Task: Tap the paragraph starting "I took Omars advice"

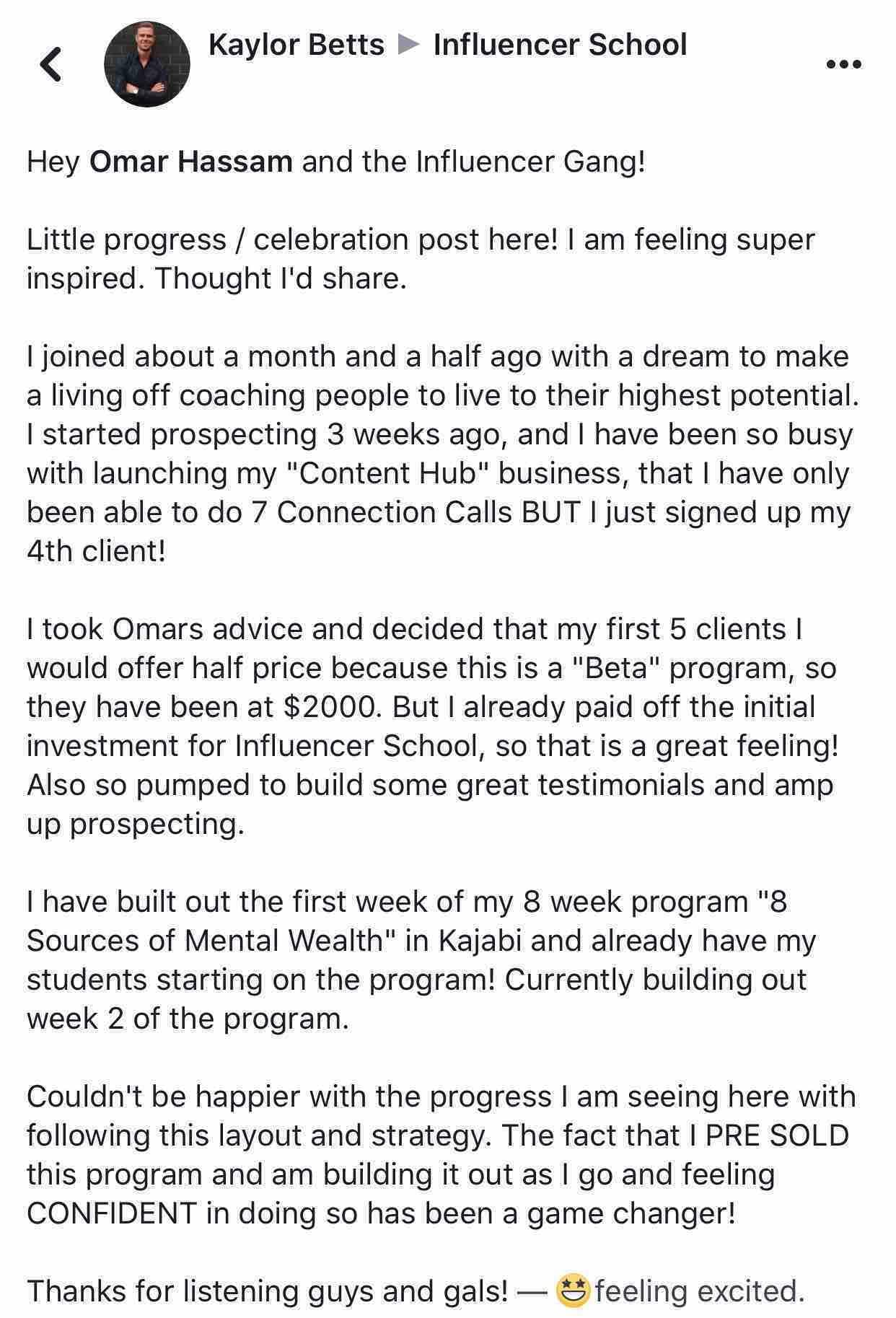Action: [x=433, y=726]
